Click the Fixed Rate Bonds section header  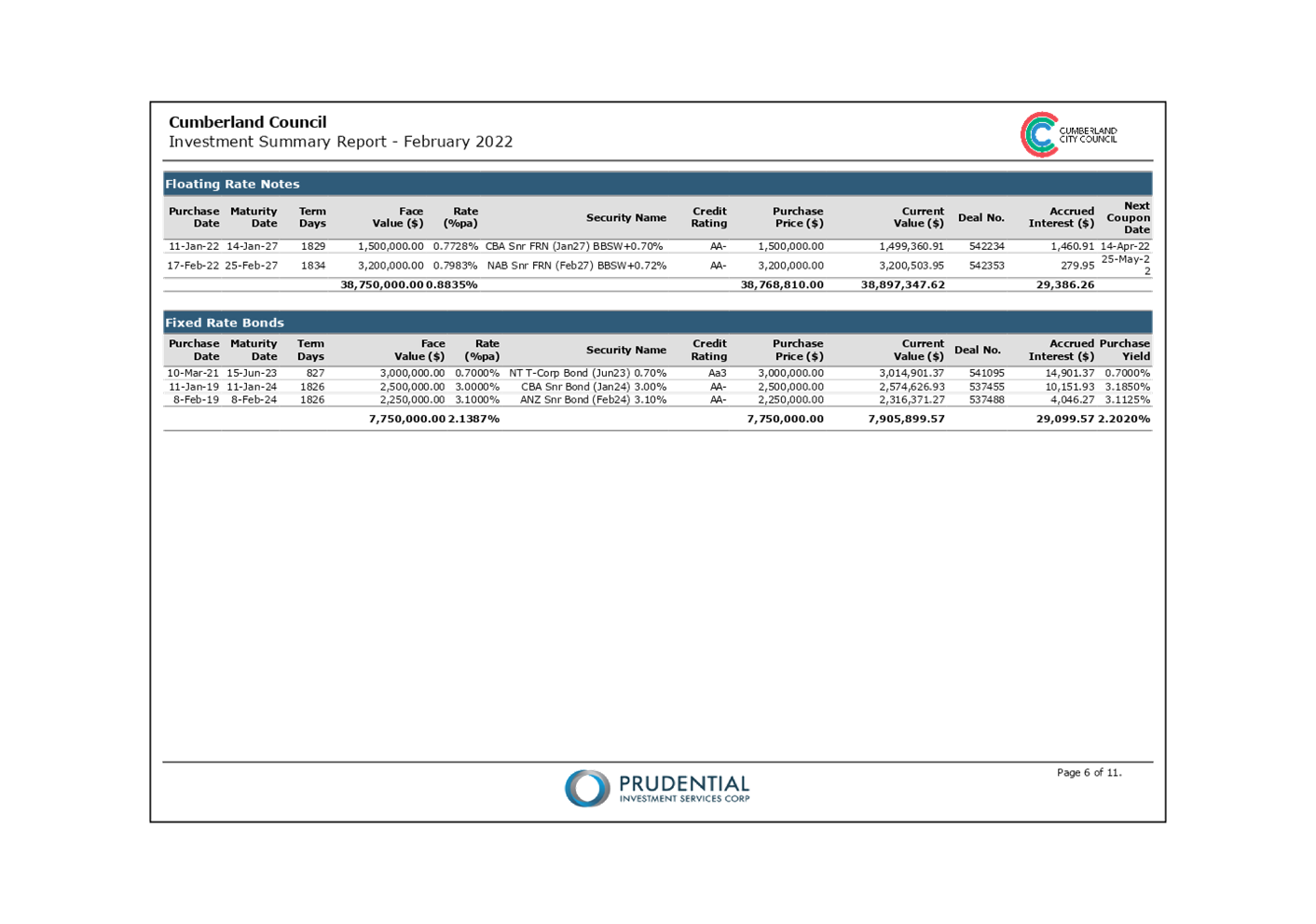click(657, 323)
